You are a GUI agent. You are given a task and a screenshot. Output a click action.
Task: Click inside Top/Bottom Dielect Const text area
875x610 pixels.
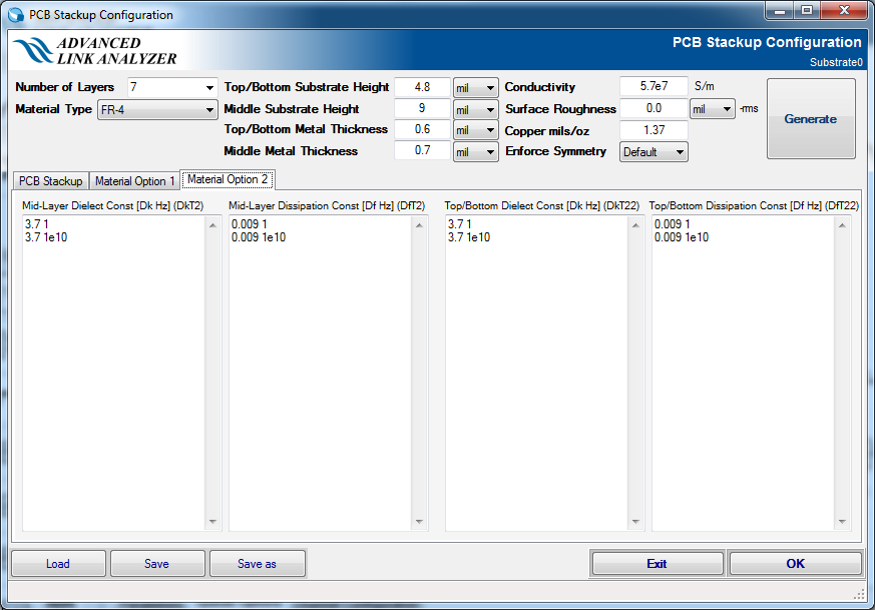[x=537, y=373]
